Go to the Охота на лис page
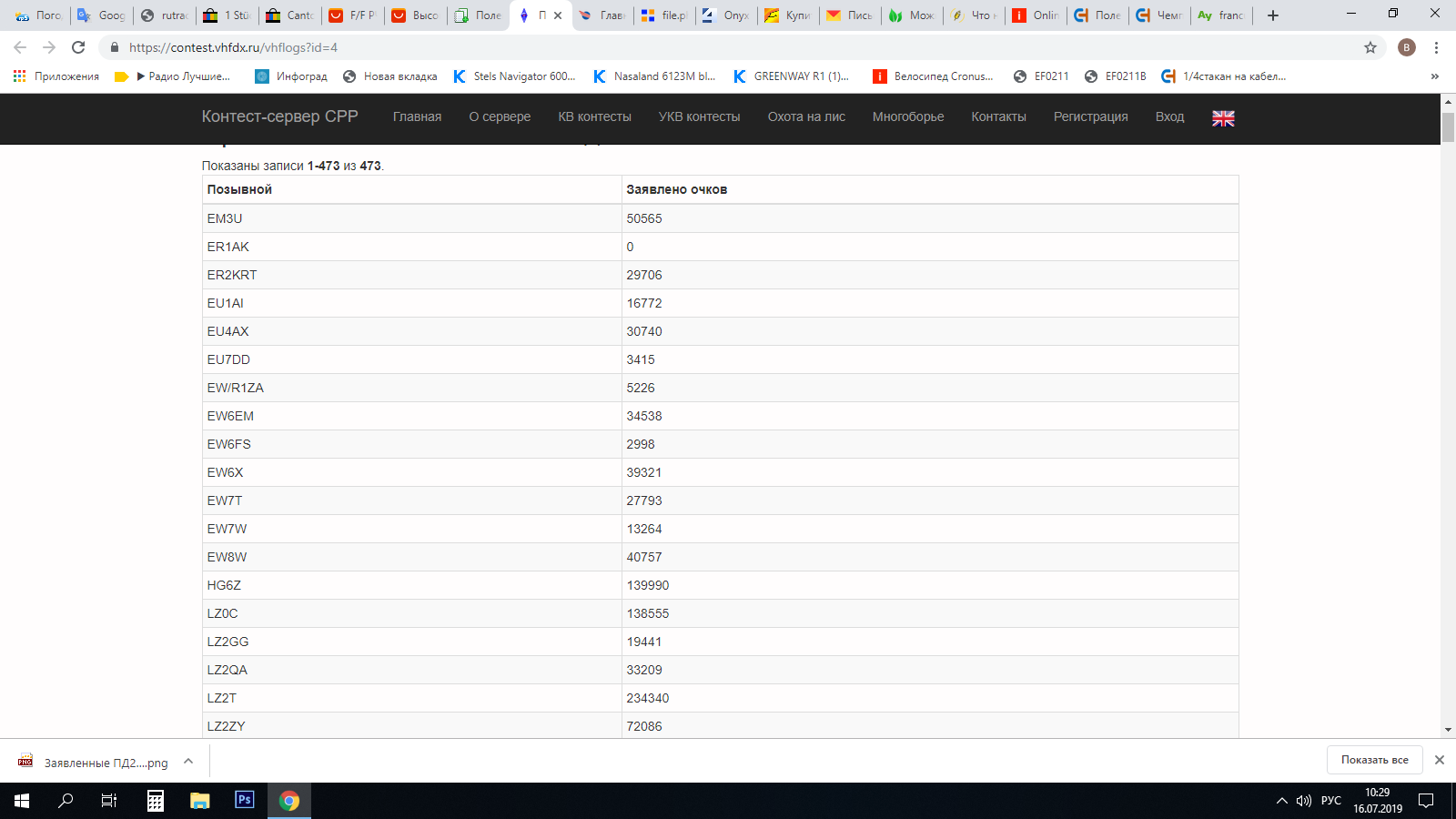1456x819 pixels. click(x=806, y=116)
